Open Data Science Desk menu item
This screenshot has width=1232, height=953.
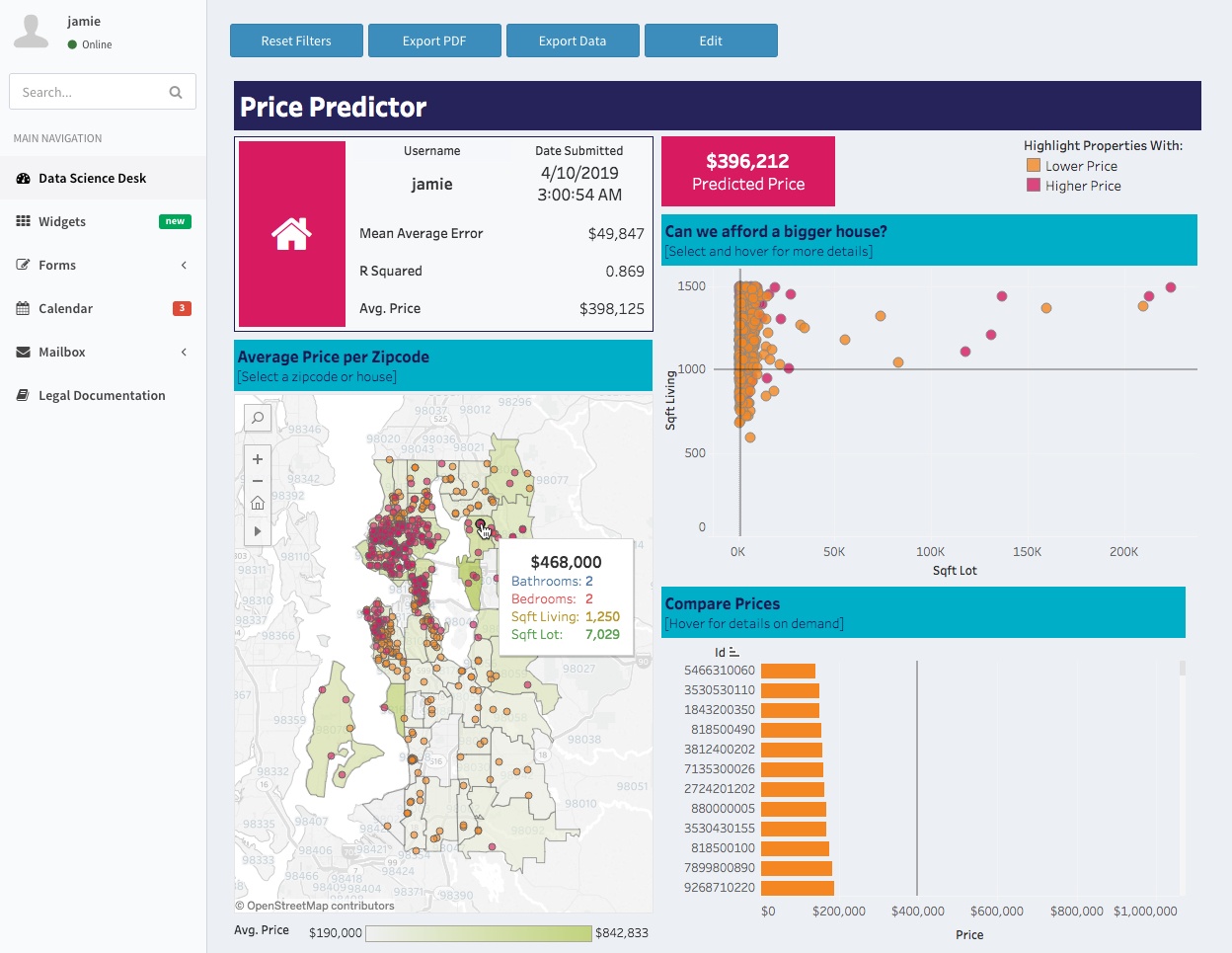click(x=92, y=179)
